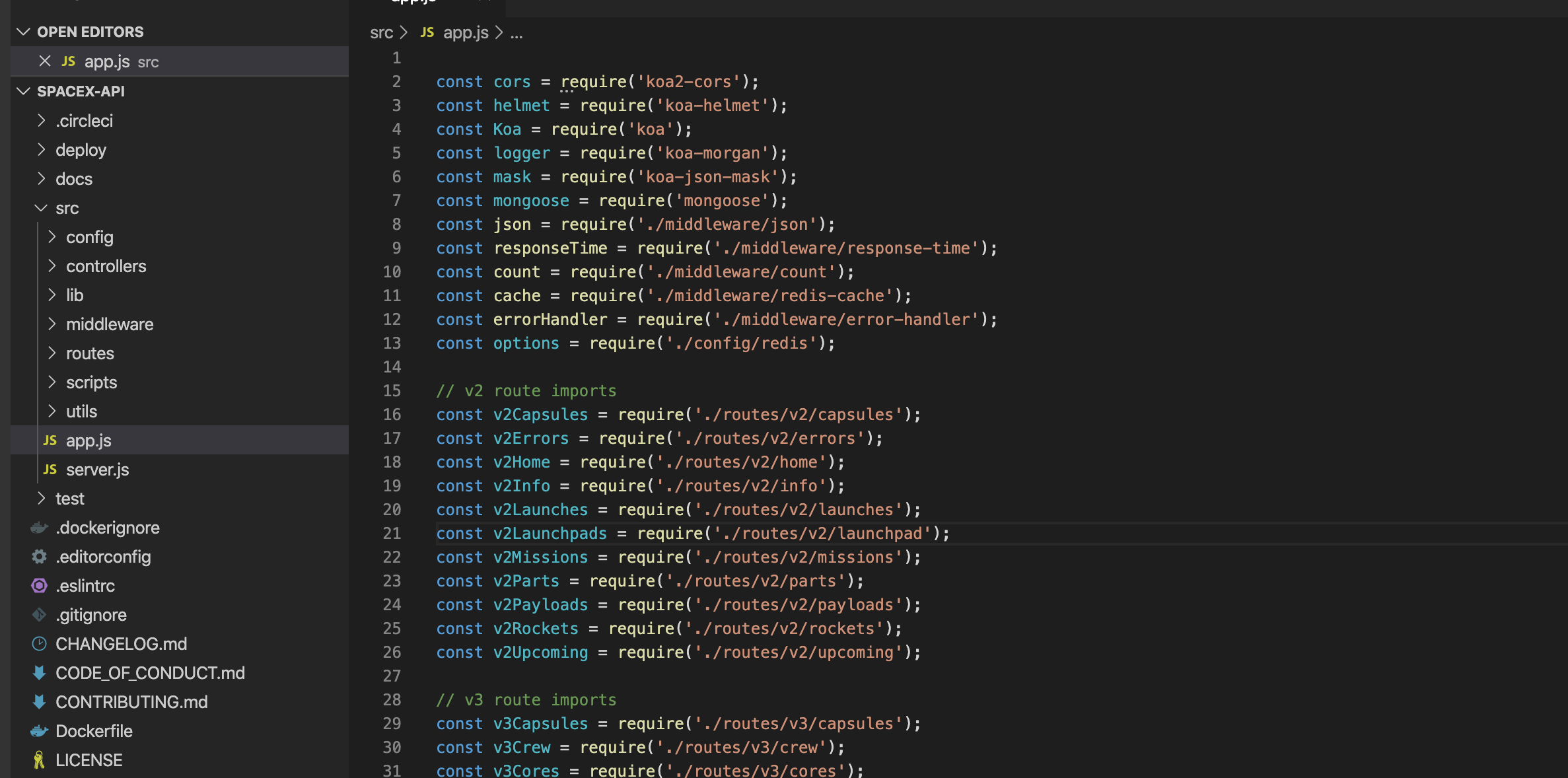Expand the routes folder
The width and height of the screenshot is (1568, 778).
pos(52,353)
